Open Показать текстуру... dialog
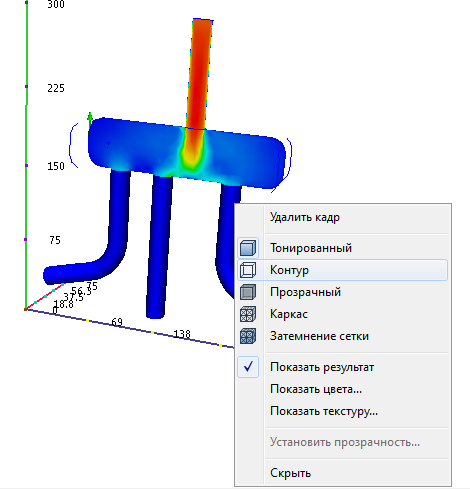The width and height of the screenshot is (470, 489). tap(324, 411)
